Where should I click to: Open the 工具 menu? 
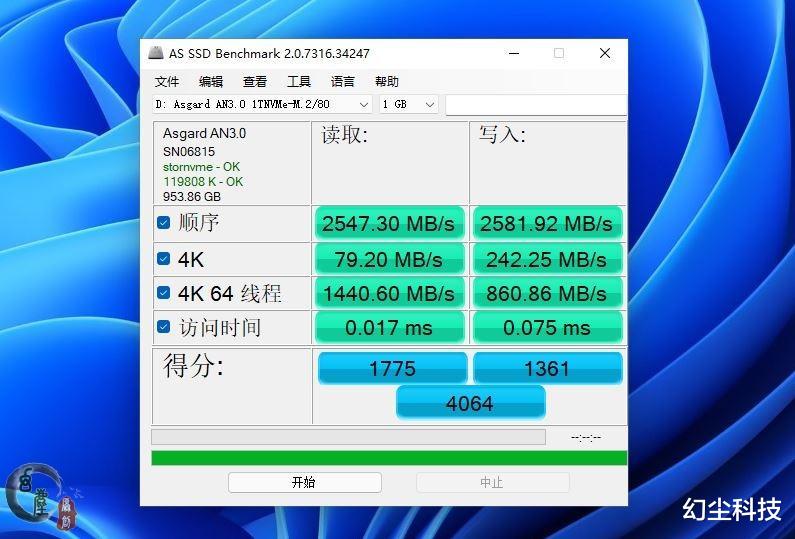tap(299, 82)
